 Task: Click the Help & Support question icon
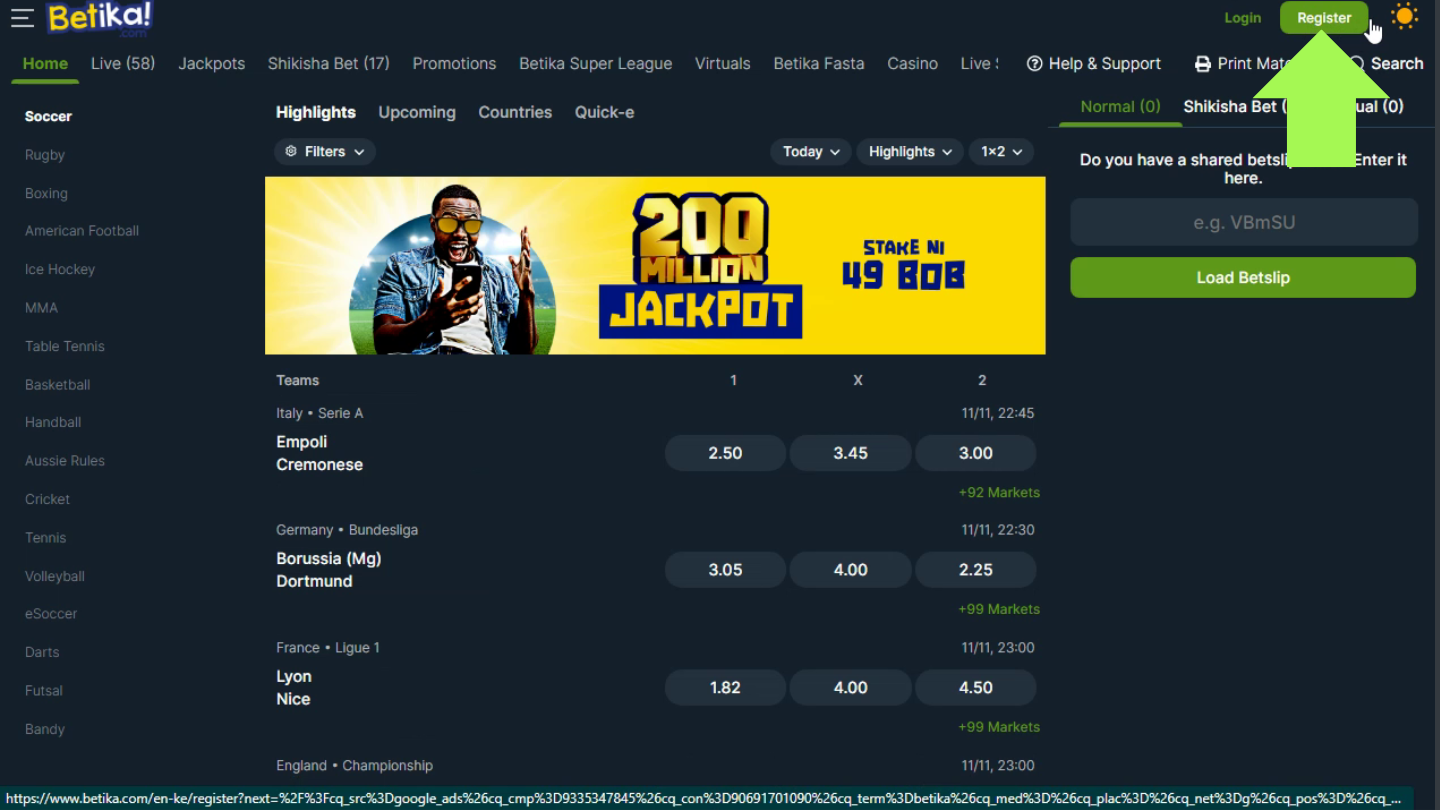pos(1035,64)
